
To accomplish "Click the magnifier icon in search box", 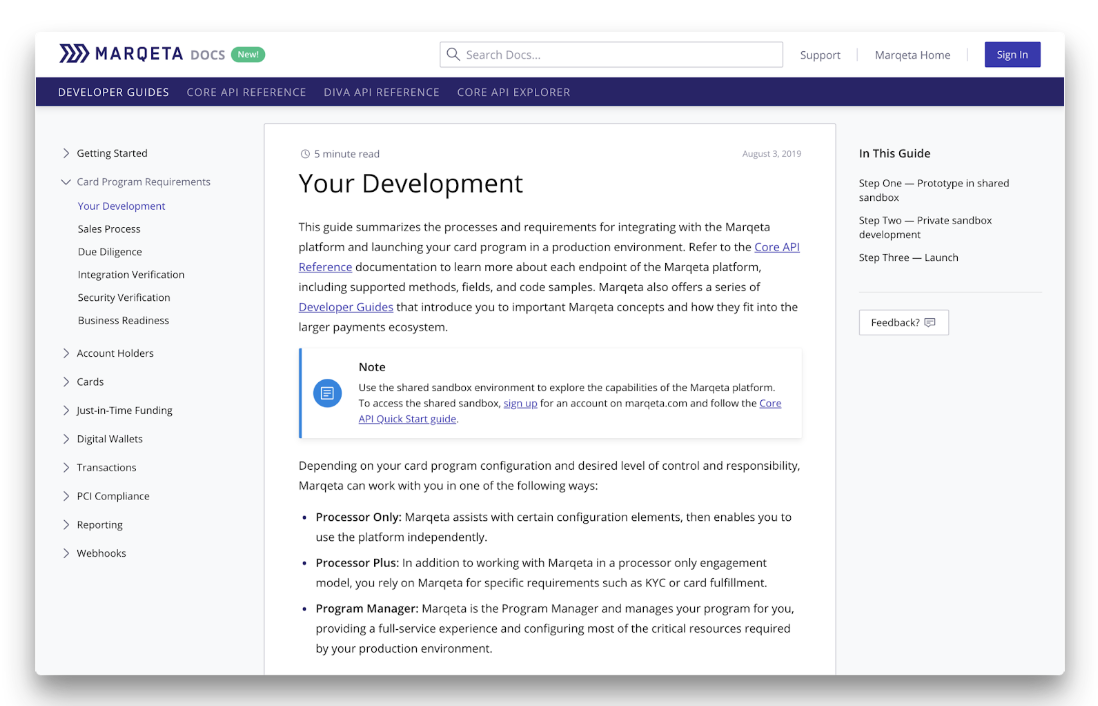I will [x=453, y=54].
